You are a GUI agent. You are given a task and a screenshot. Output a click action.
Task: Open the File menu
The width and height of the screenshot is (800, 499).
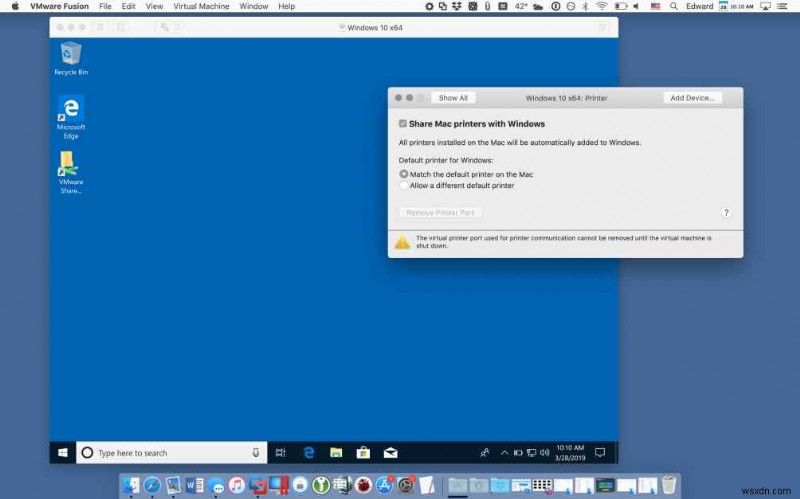pos(105,6)
